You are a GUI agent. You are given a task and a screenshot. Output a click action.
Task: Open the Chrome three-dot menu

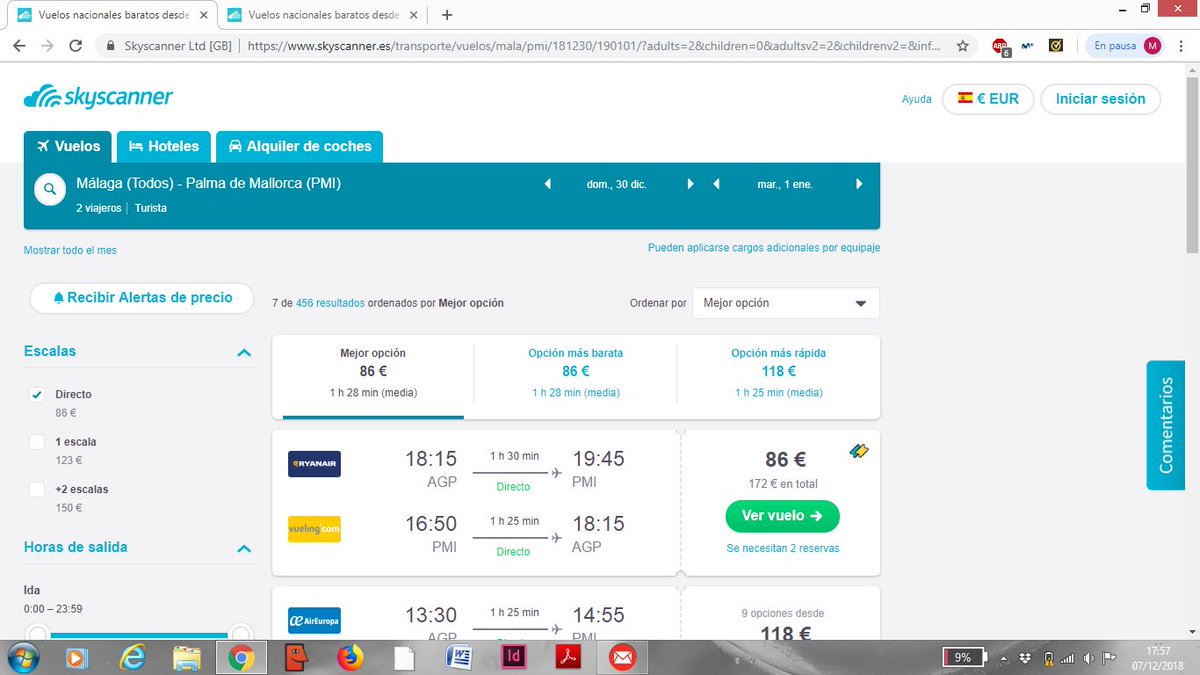[x=1181, y=46]
